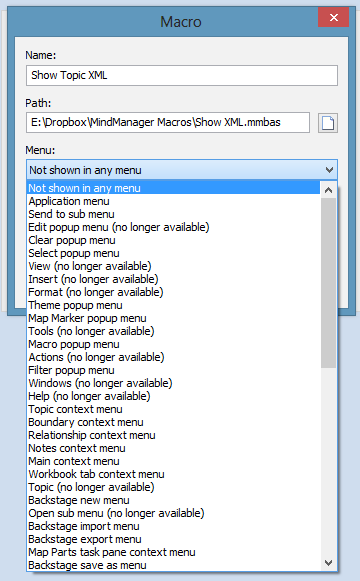Screen dimensions: 360x581
Task: Select 'Insert (no longer available)' entry
Action: [x=173, y=279]
